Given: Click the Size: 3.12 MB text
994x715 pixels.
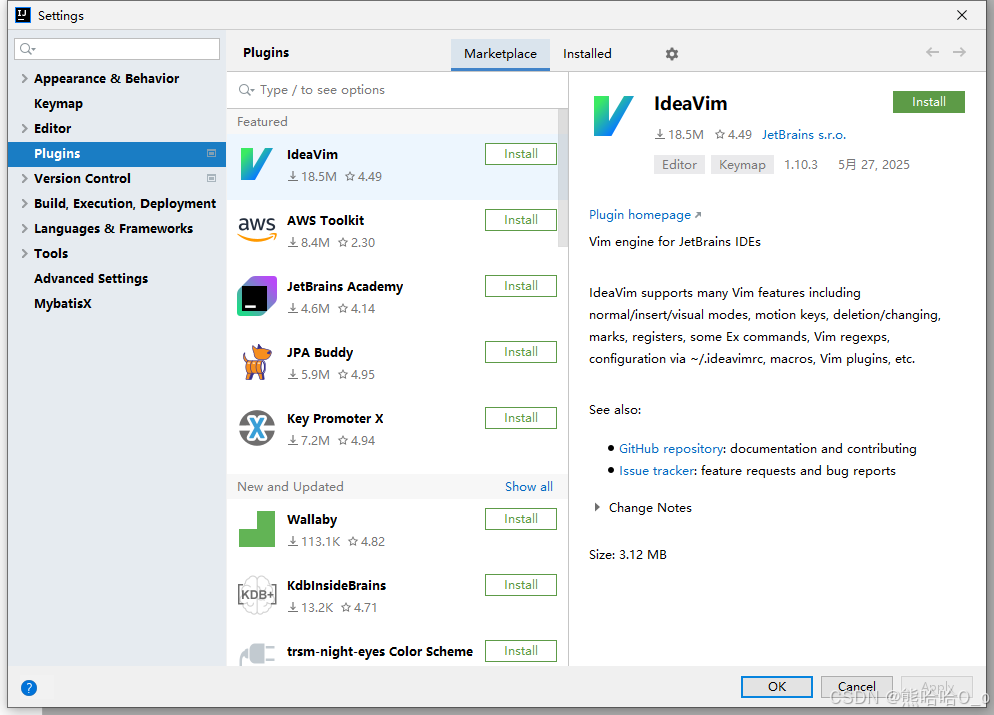Looking at the screenshot, I should 628,555.
